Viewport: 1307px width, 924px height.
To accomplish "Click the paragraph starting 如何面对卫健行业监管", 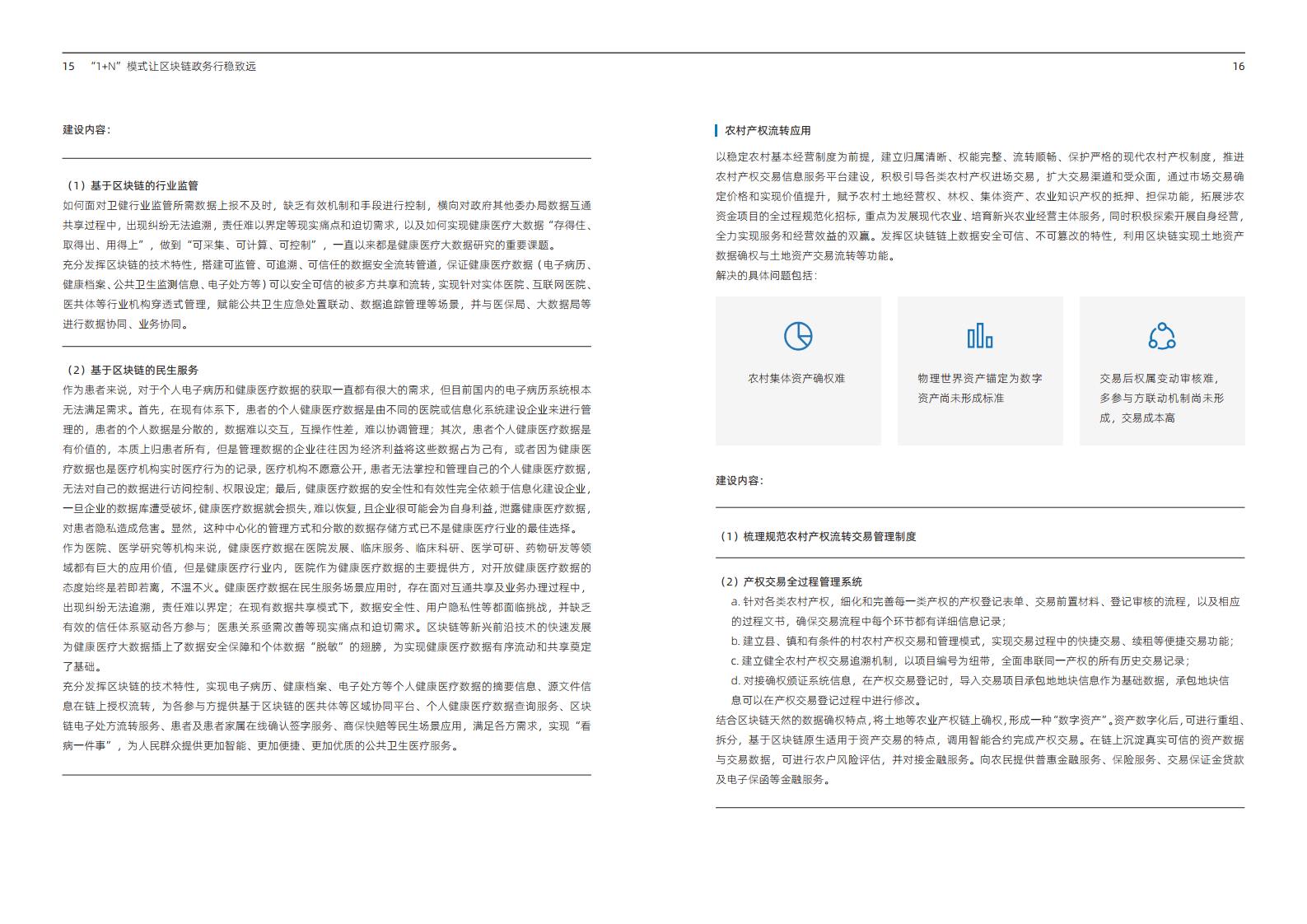I will click(x=327, y=226).
